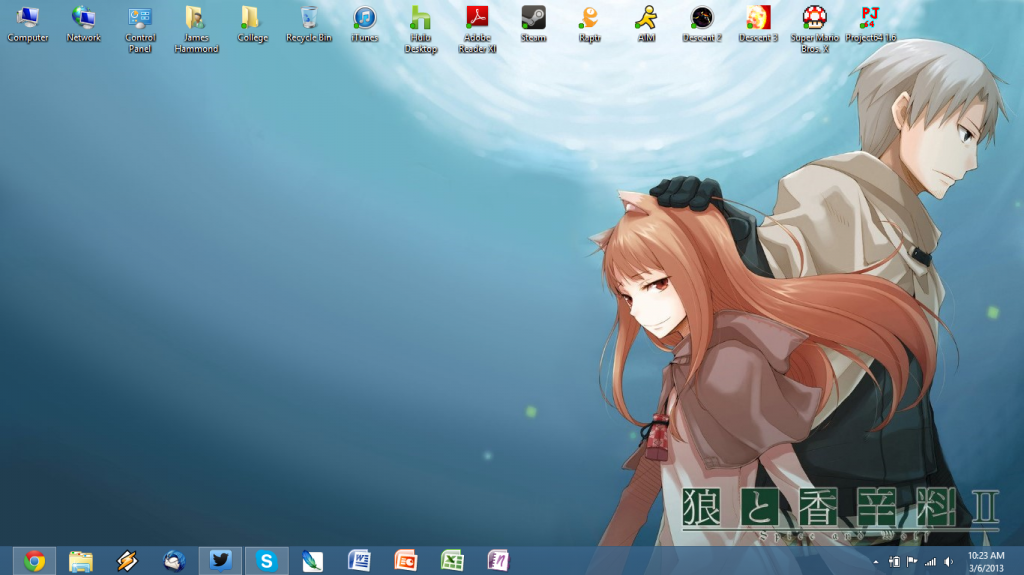Viewport: 1024px width, 575px height.
Task: Open the College folder on the desktop
Action: point(252,24)
